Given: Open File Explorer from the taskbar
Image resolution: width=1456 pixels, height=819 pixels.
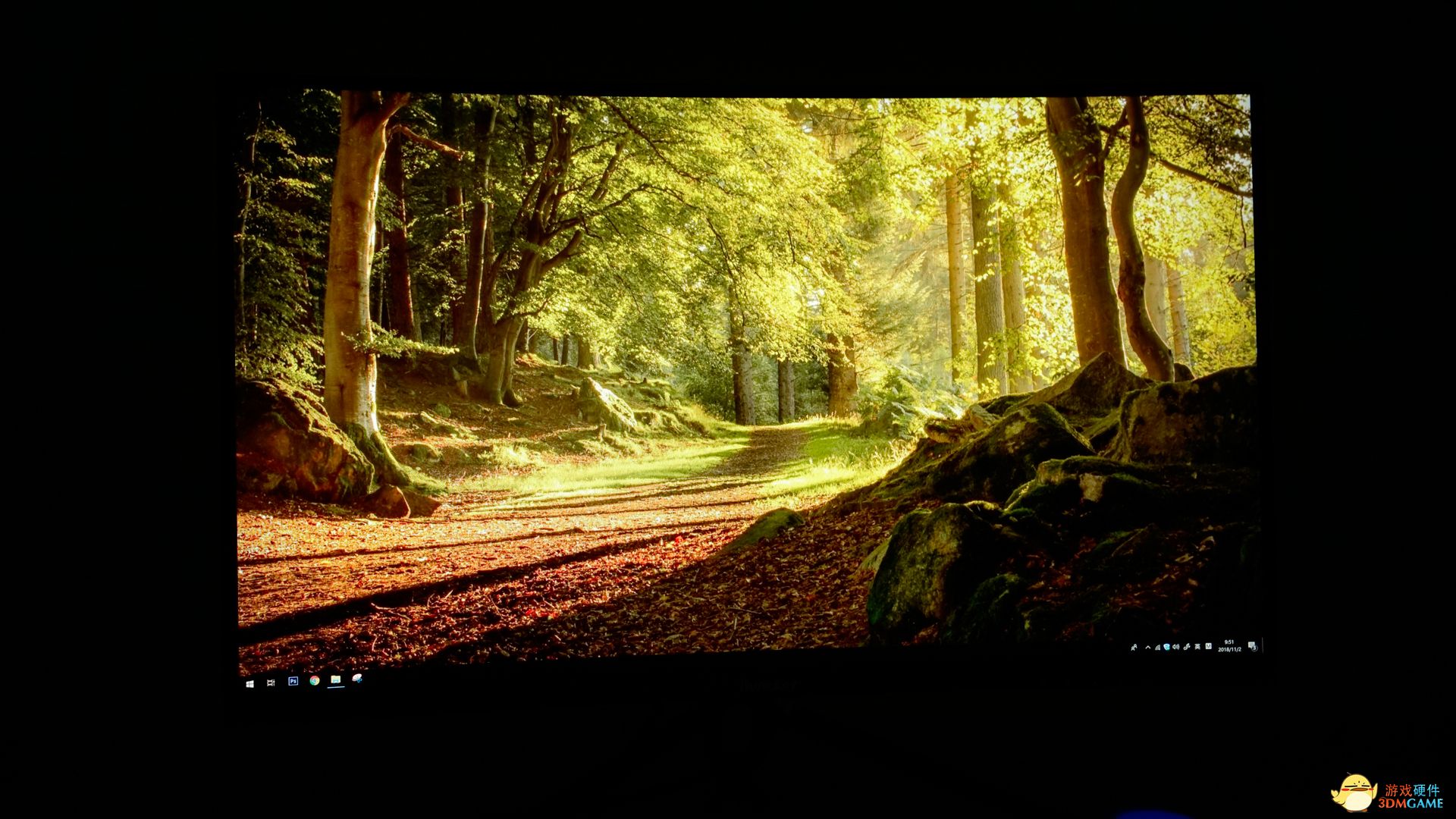Looking at the screenshot, I should [335, 679].
